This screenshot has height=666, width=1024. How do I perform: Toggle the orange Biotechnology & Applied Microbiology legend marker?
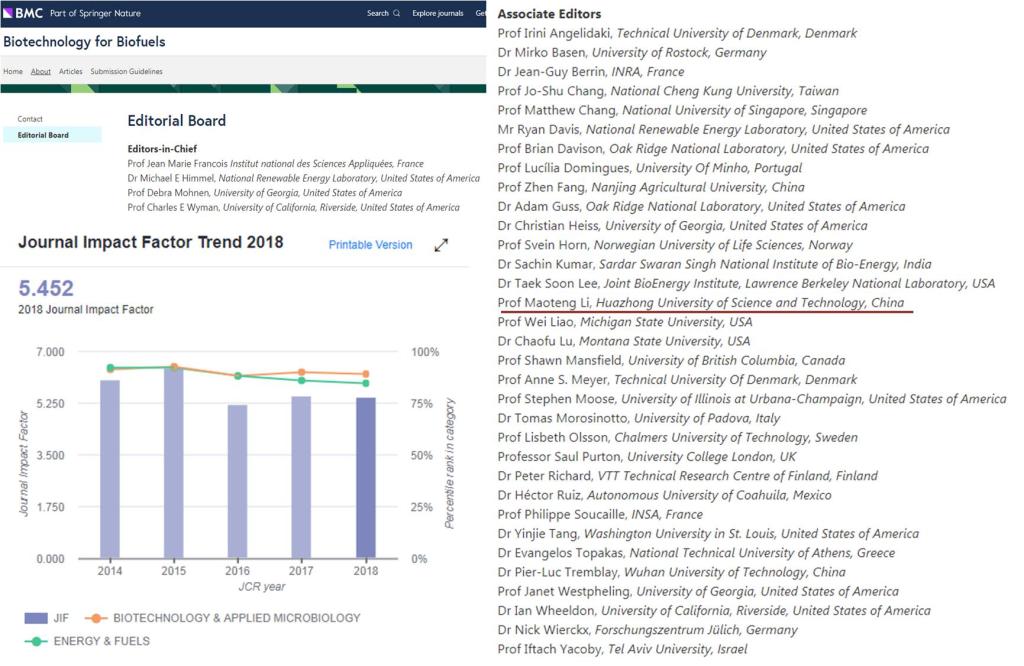pyautogui.click(x=96, y=618)
